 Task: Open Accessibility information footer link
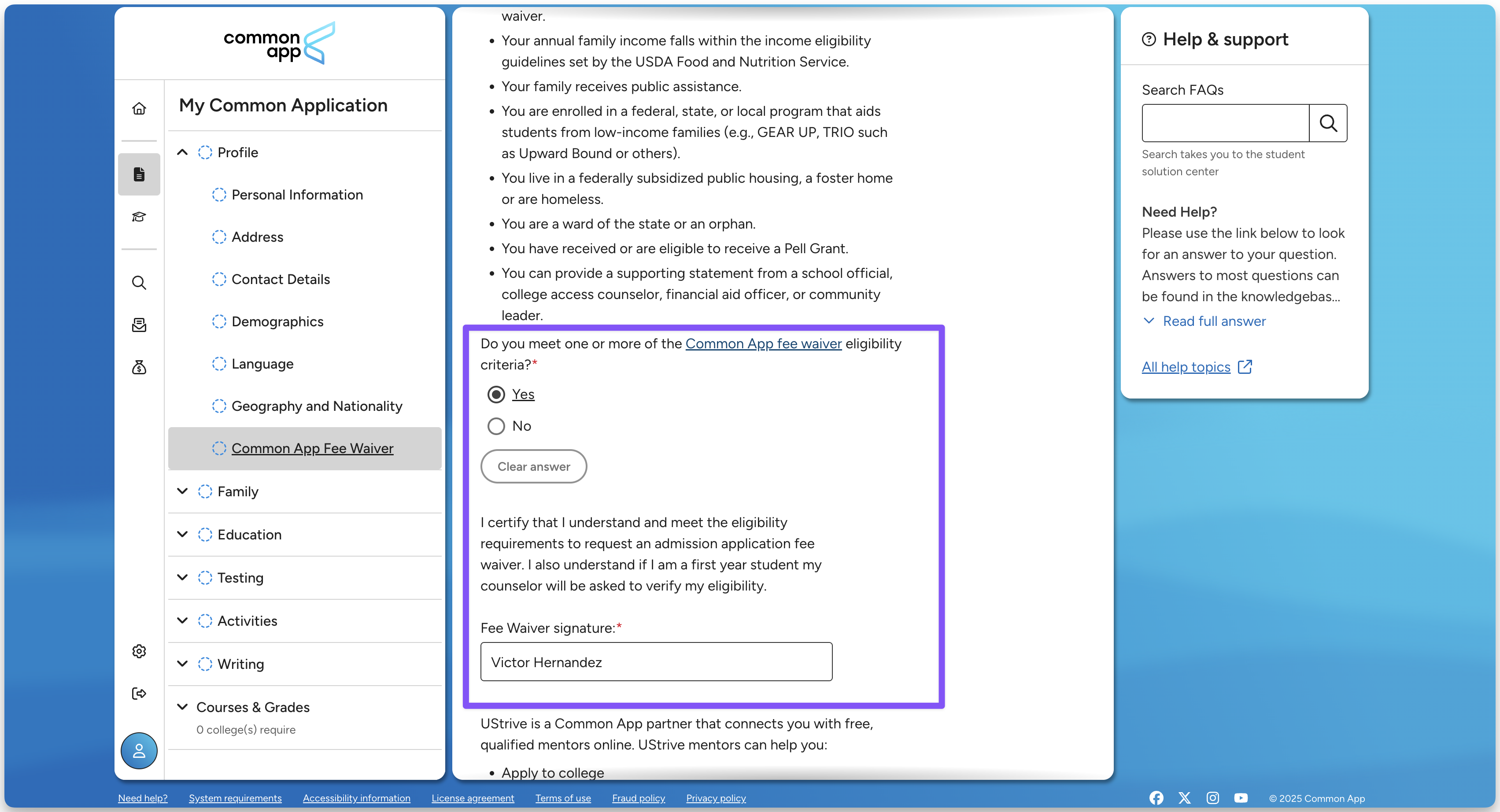356,798
